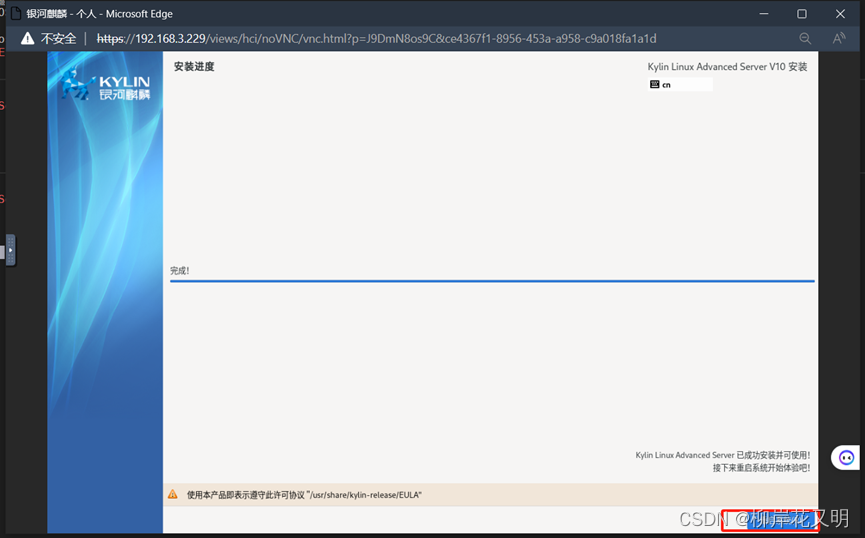Close the Edge window
This screenshot has height=538, width=865.
[840, 14]
